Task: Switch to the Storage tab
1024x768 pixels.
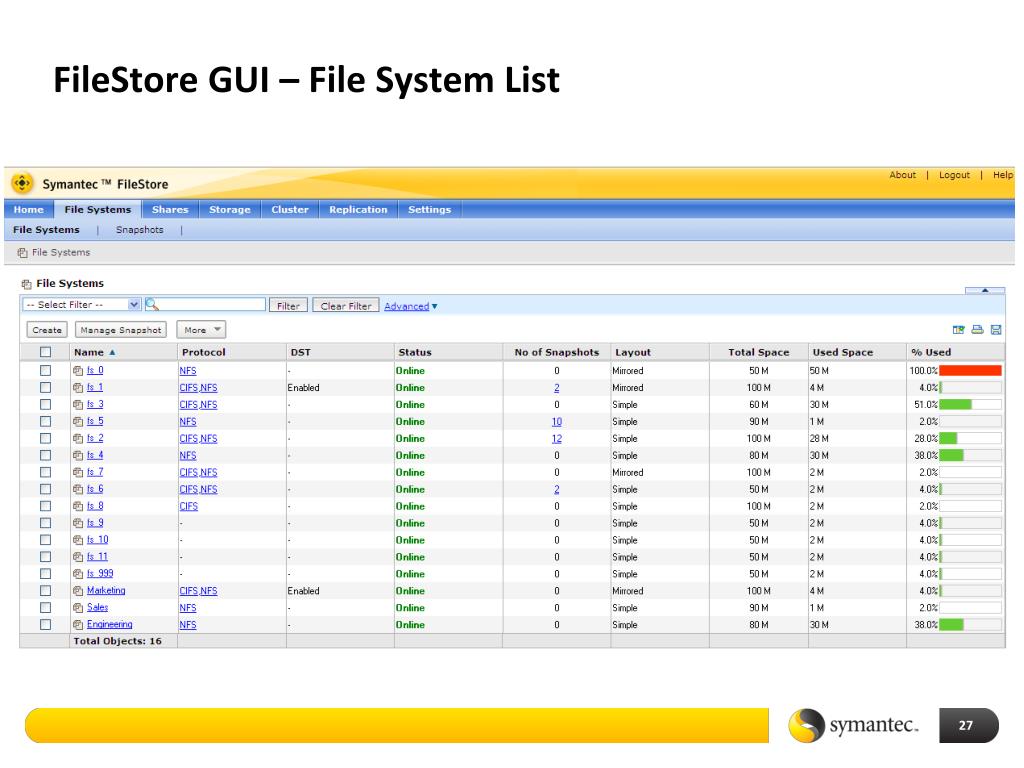Action: tap(230, 210)
